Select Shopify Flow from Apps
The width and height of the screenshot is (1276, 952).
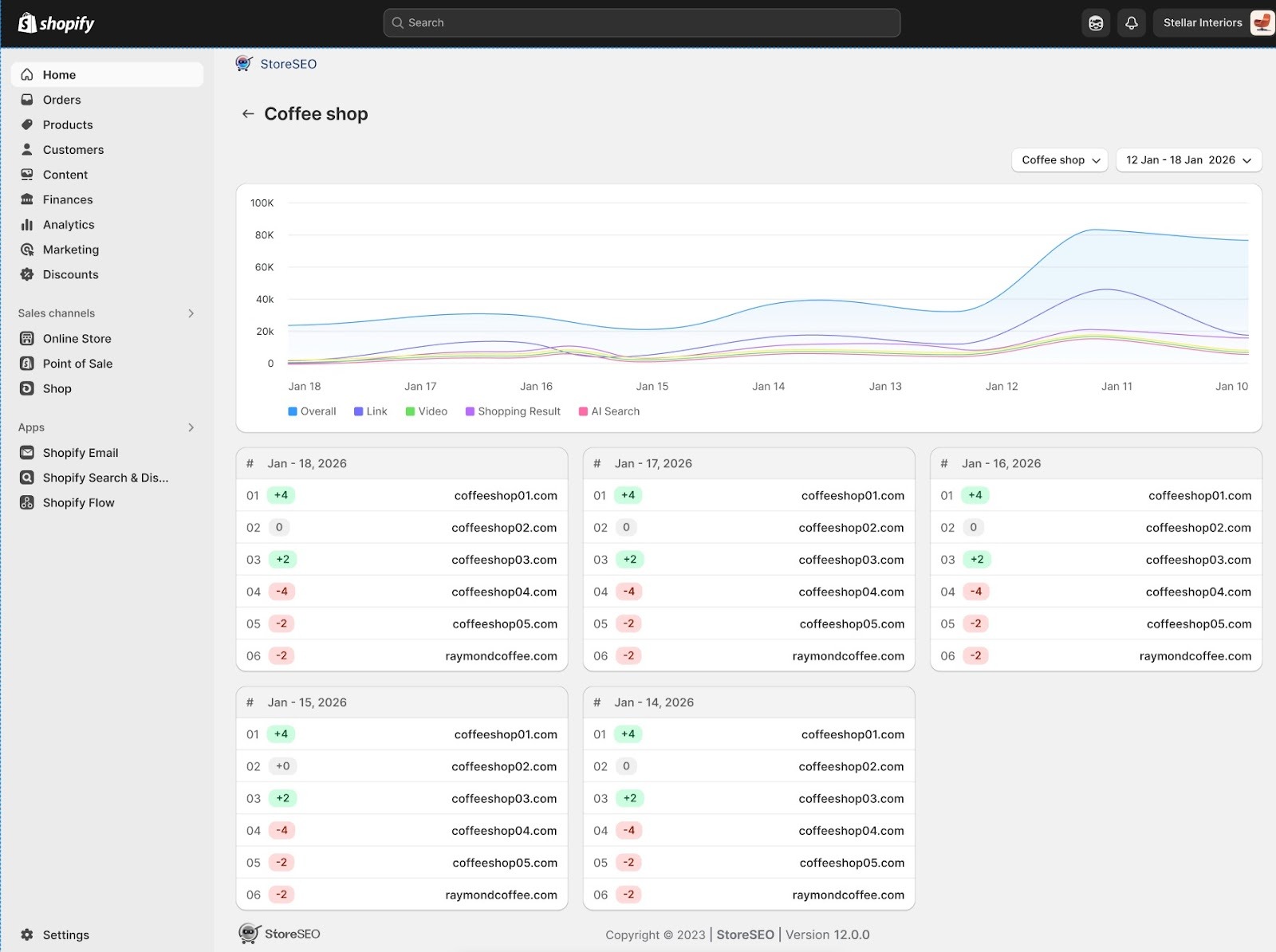point(77,502)
